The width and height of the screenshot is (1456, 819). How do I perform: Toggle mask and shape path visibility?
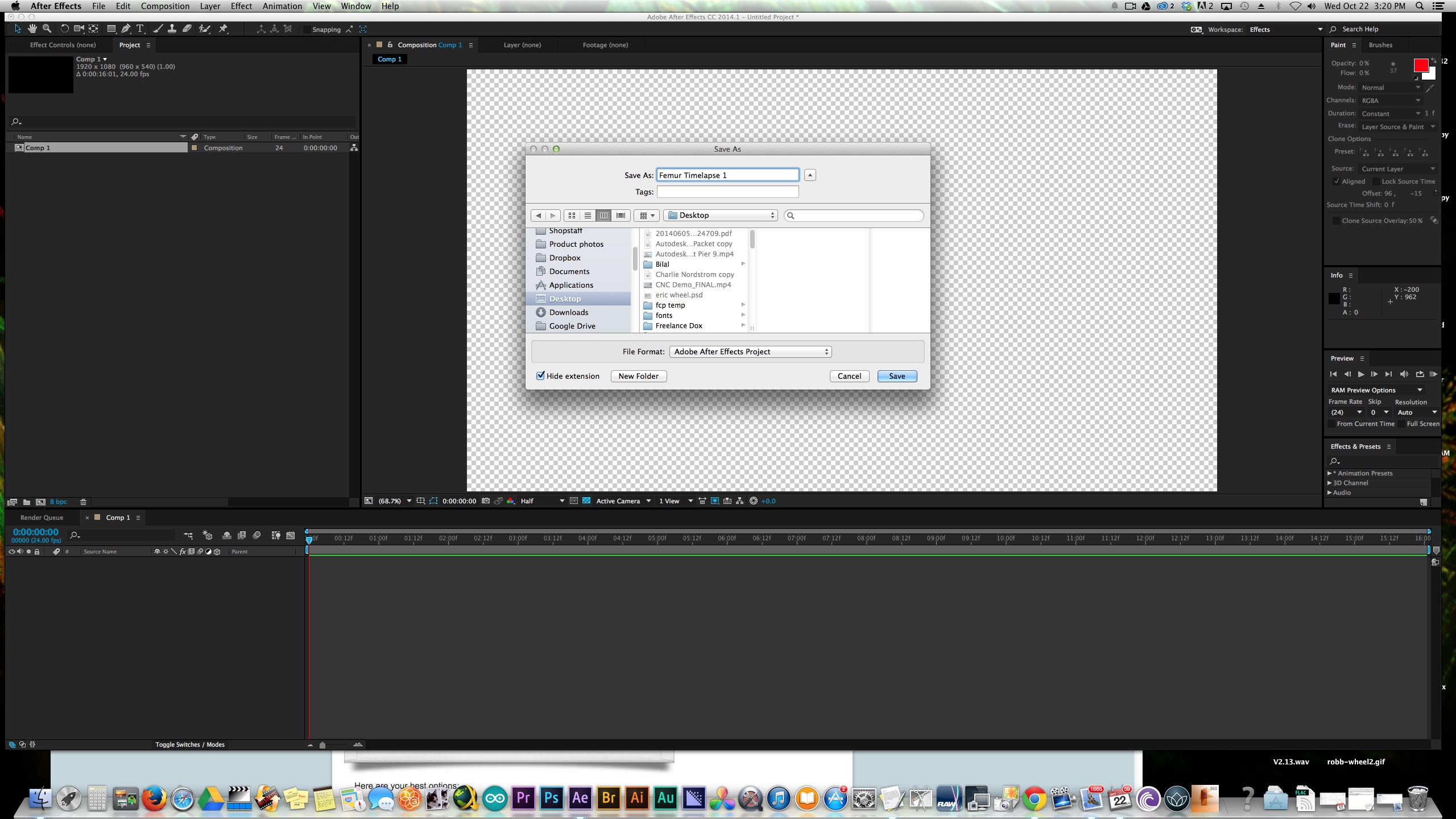(433, 501)
